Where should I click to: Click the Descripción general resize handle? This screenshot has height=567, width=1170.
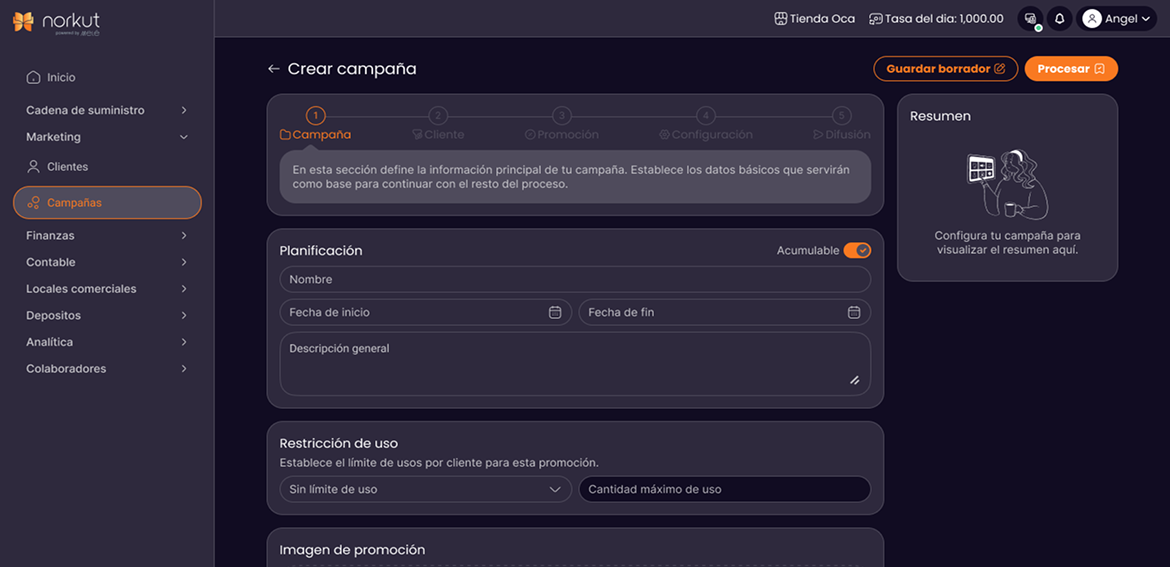[x=854, y=380]
